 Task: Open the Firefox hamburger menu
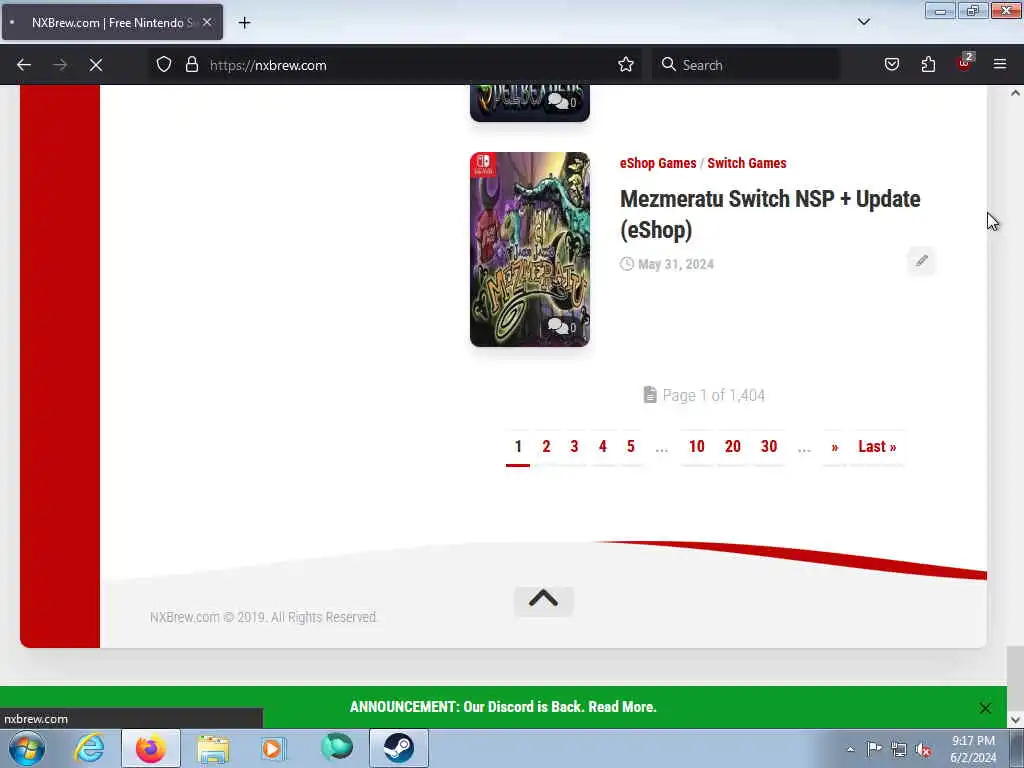coord(1000,65)
